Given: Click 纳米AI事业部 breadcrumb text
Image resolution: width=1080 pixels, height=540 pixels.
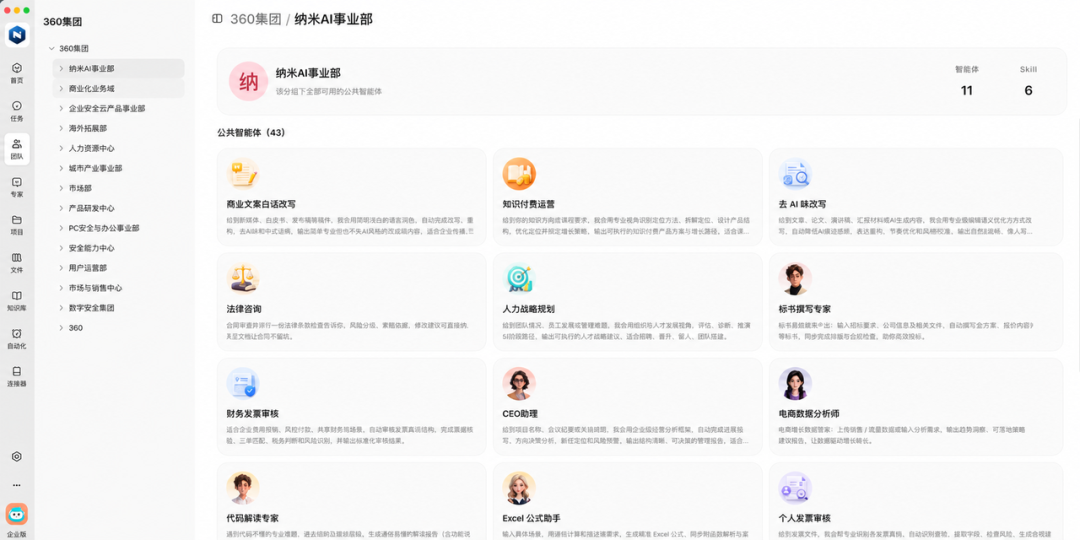Looking at the screenshot, I should 333,19.
